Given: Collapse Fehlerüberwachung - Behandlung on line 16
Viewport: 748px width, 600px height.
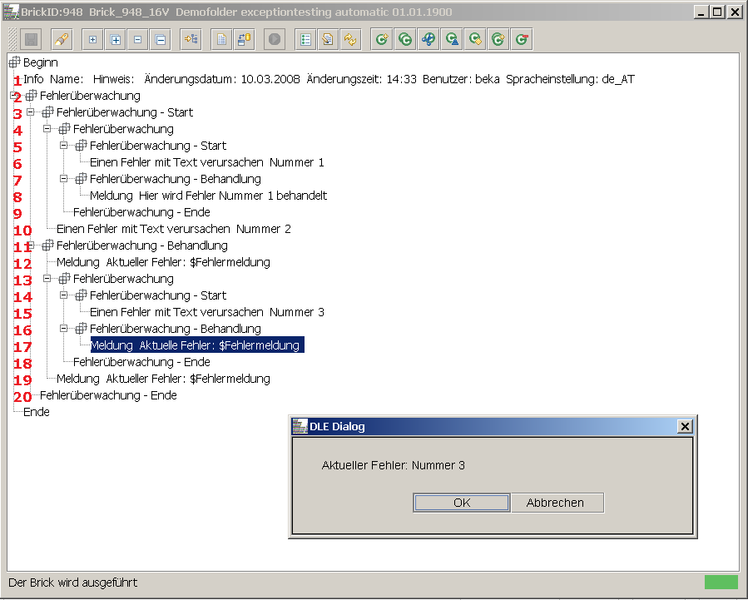Looking at the screenshot, I should point(64,329).
